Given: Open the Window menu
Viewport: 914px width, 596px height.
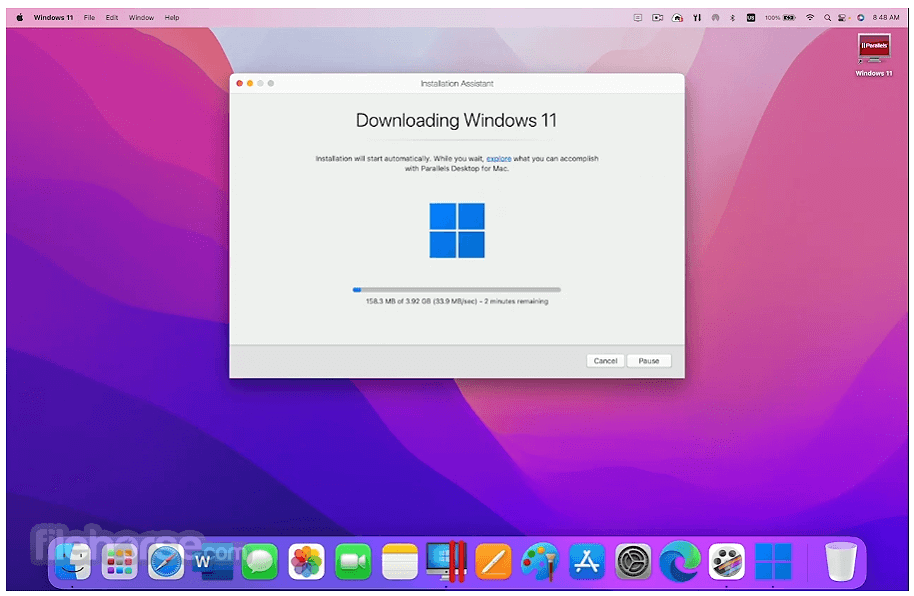Looking at the screenshot, I should (141, 17).
